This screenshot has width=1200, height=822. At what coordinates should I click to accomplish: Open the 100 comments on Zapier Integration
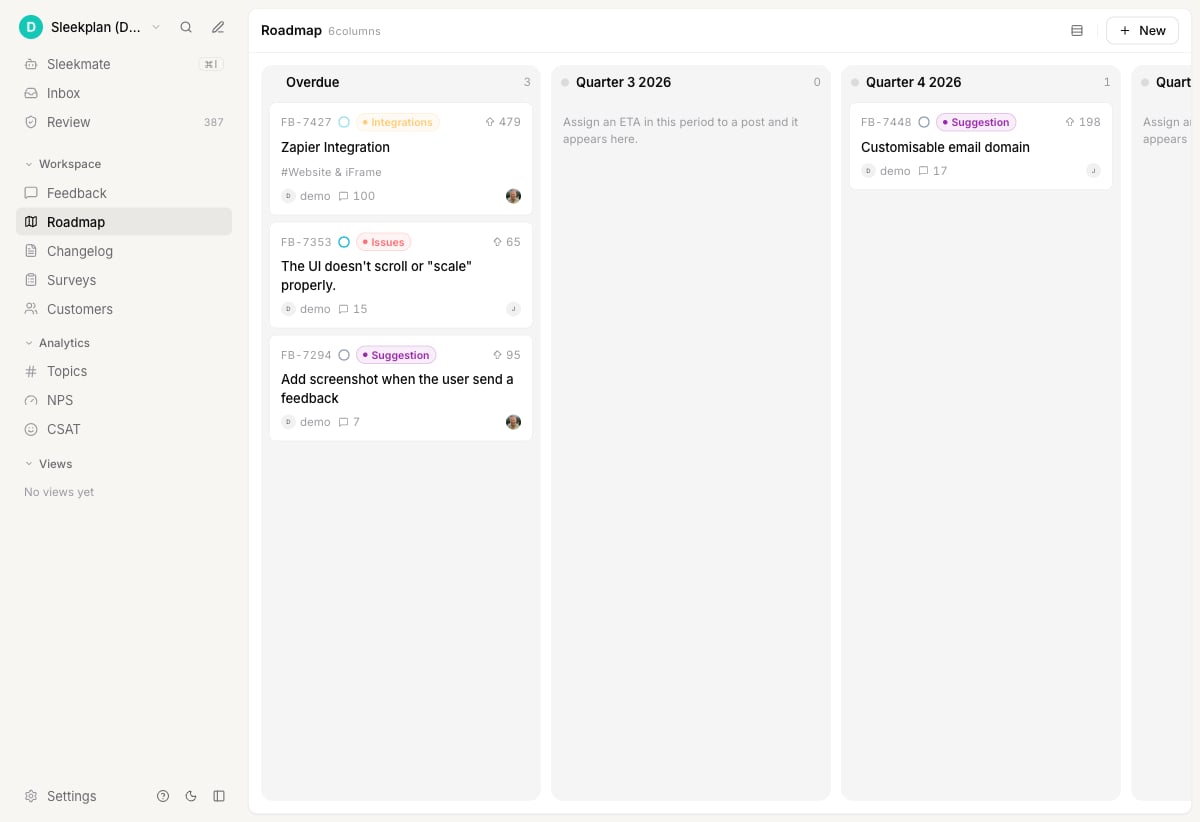pyautogui.click(x=357, y=196)
